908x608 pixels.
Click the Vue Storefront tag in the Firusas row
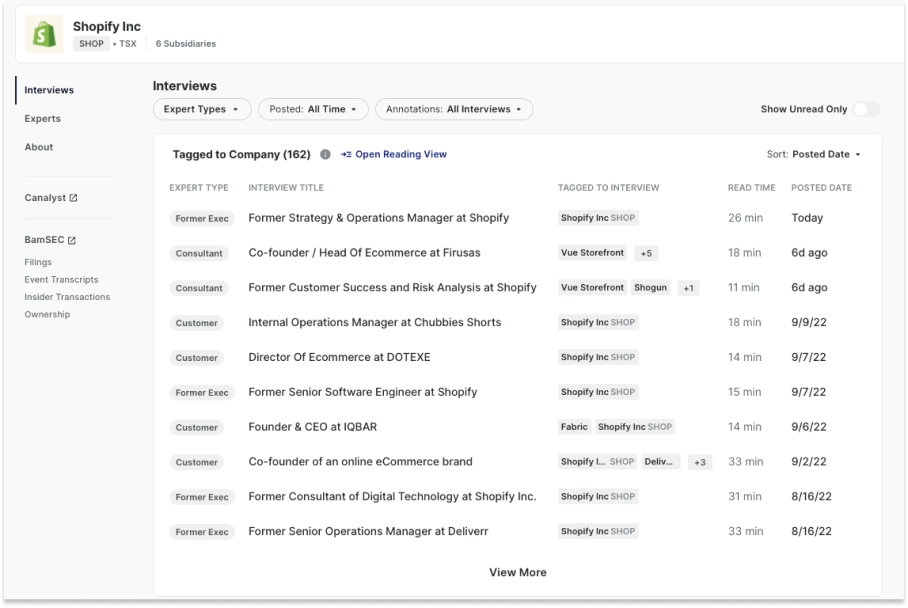(592, 253)
